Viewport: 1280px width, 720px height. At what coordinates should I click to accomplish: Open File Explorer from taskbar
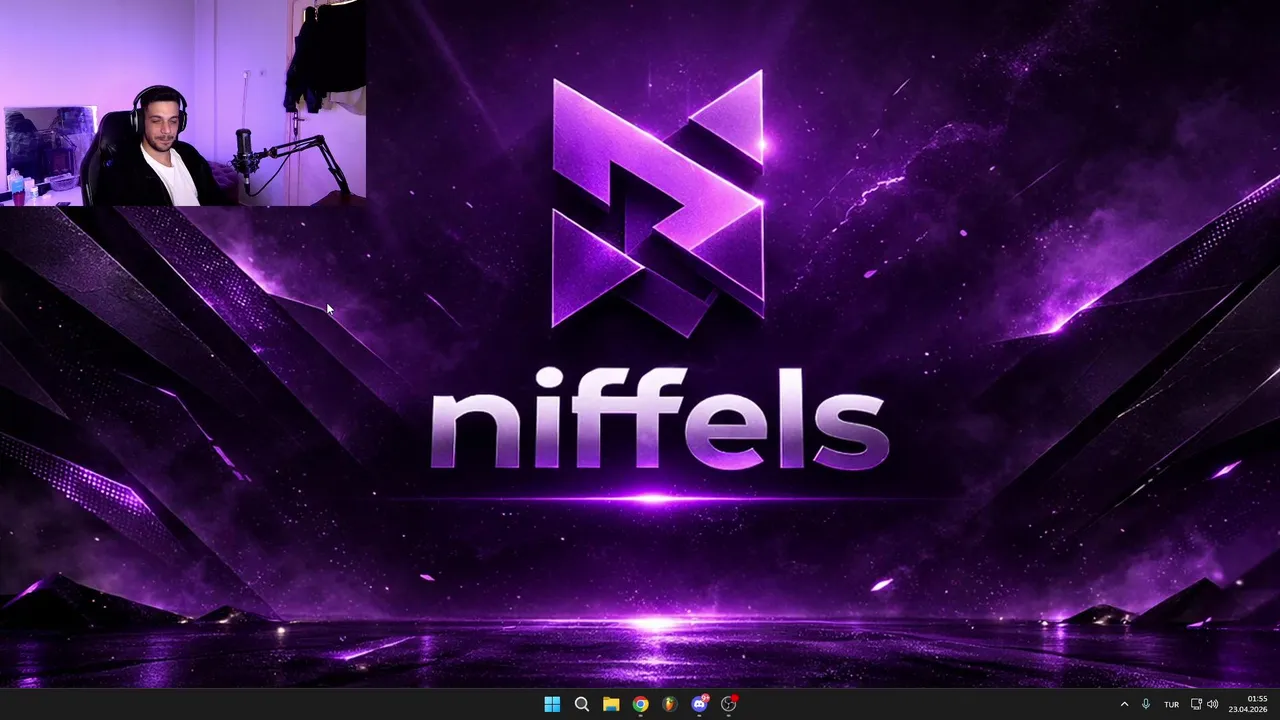(x=611, y=704)
